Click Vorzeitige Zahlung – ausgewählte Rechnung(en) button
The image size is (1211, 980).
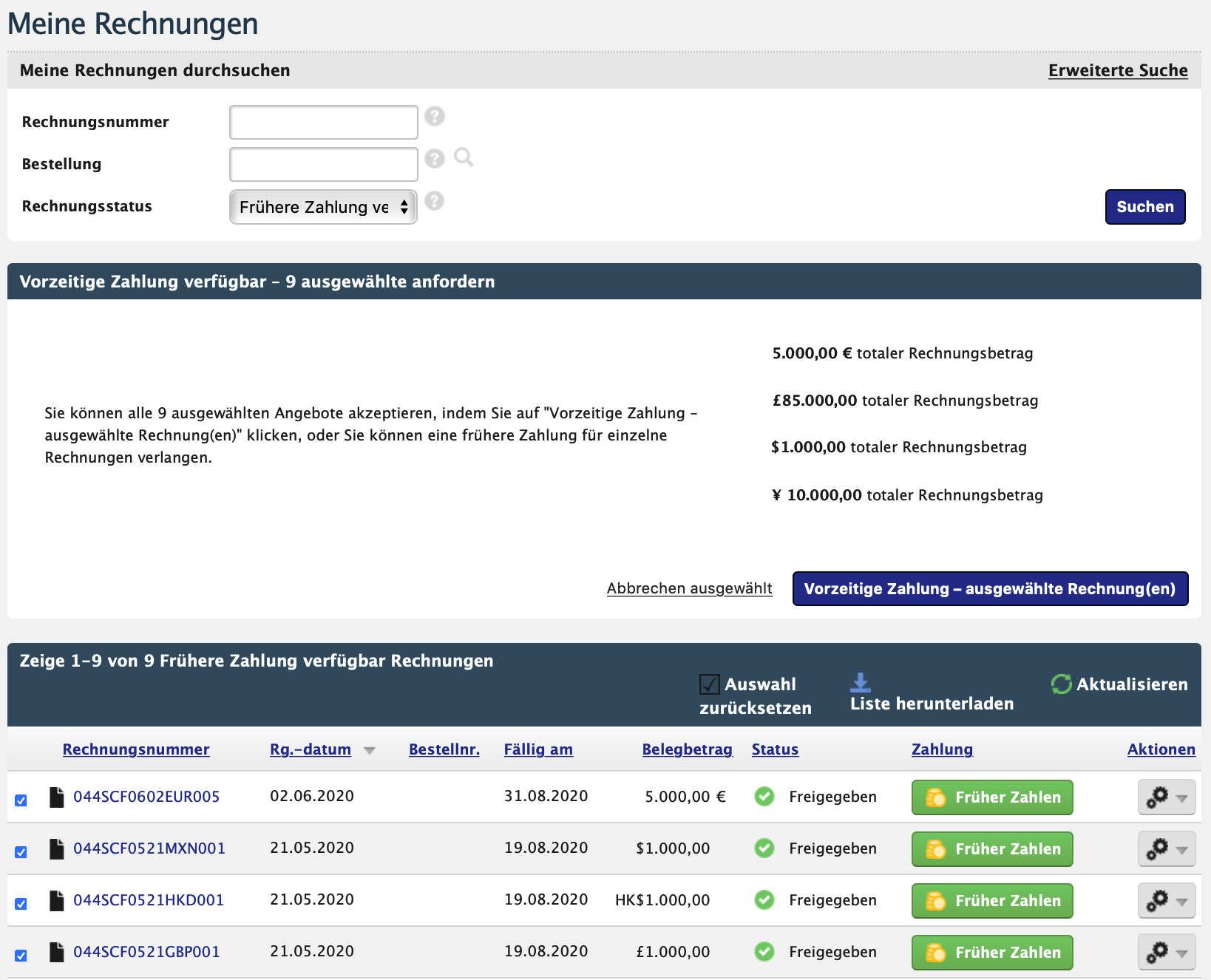click(990, 588)
